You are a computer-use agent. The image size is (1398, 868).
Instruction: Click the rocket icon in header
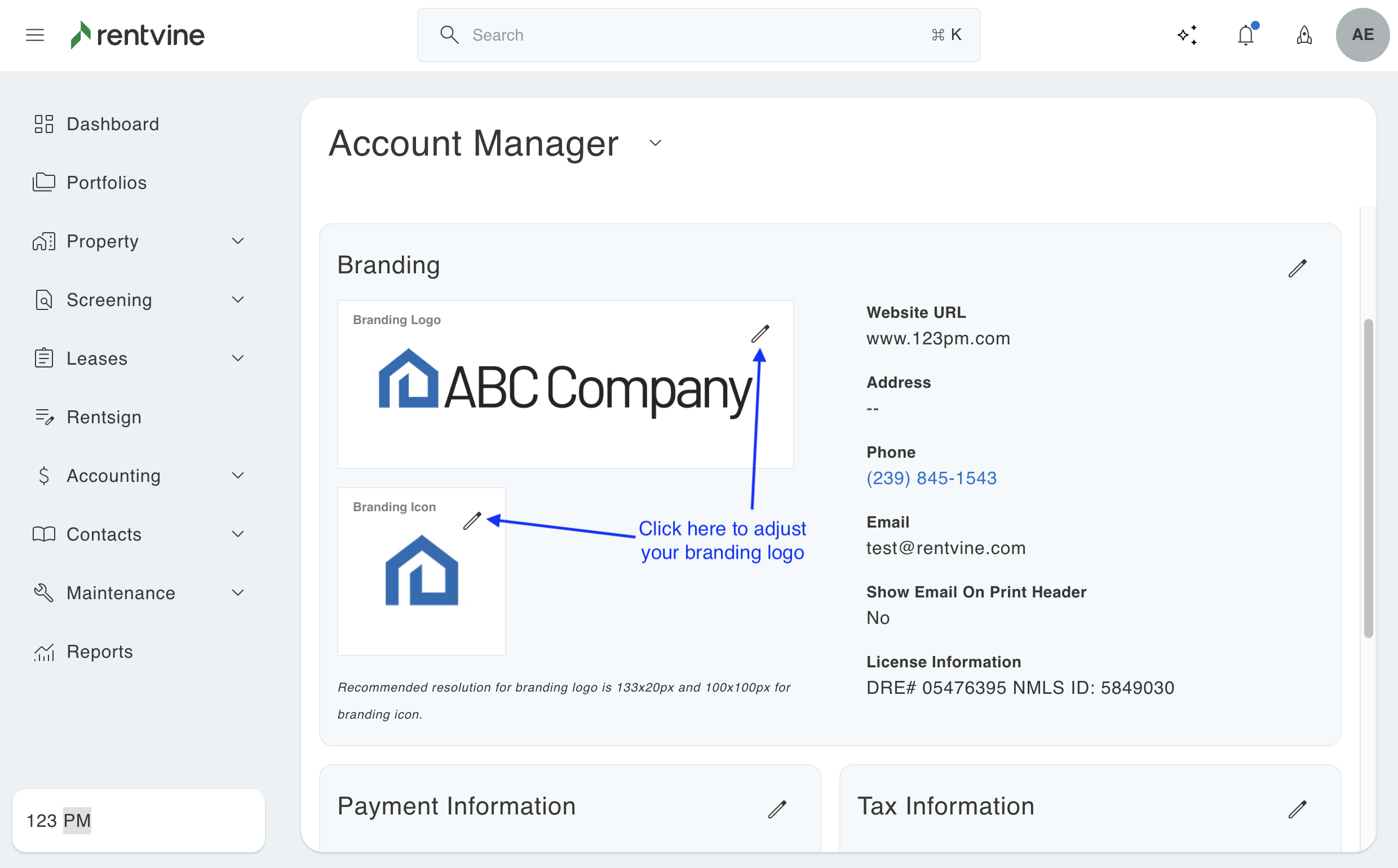1304,35
